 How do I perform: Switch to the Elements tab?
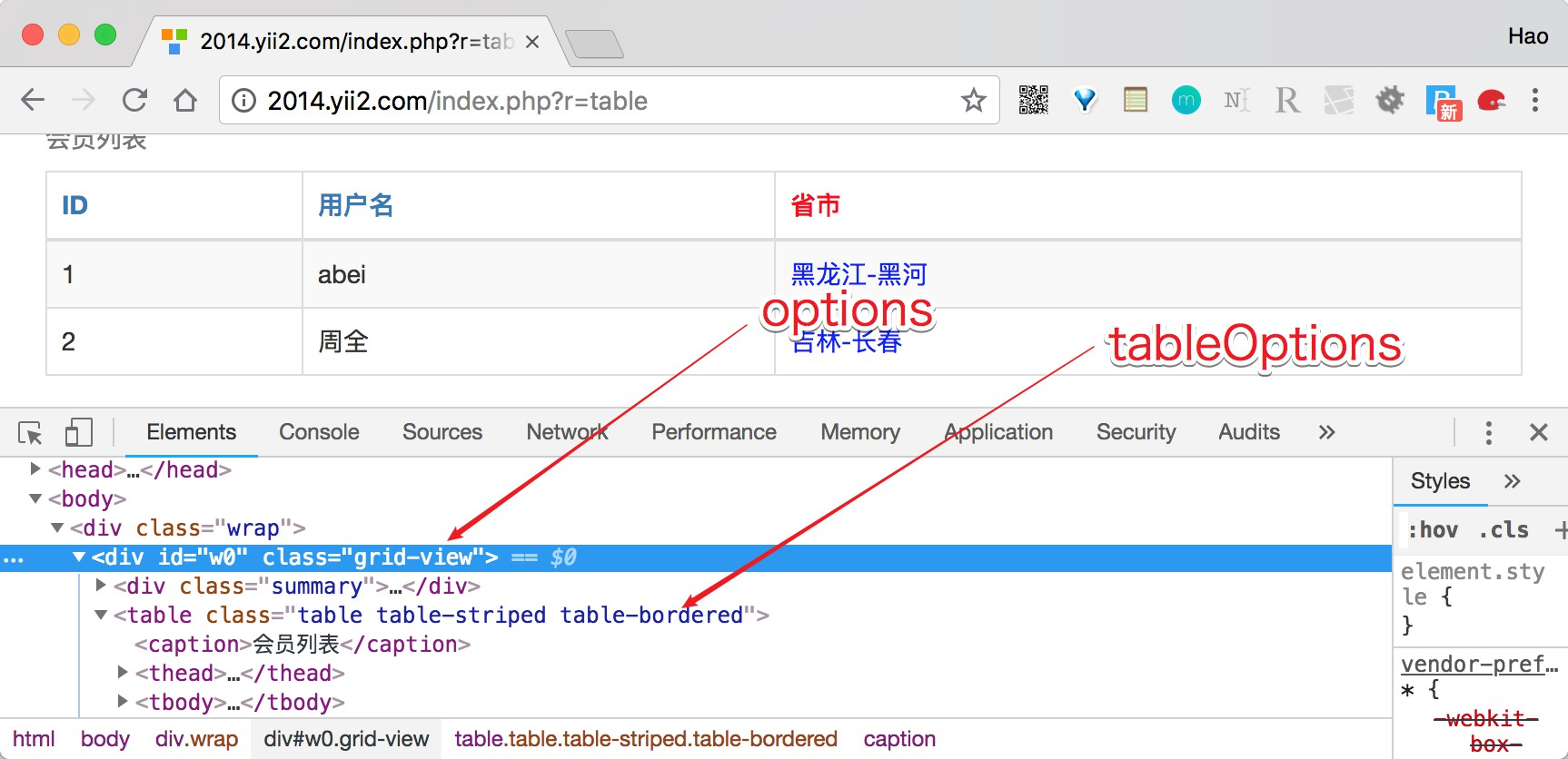pos(191,432)
